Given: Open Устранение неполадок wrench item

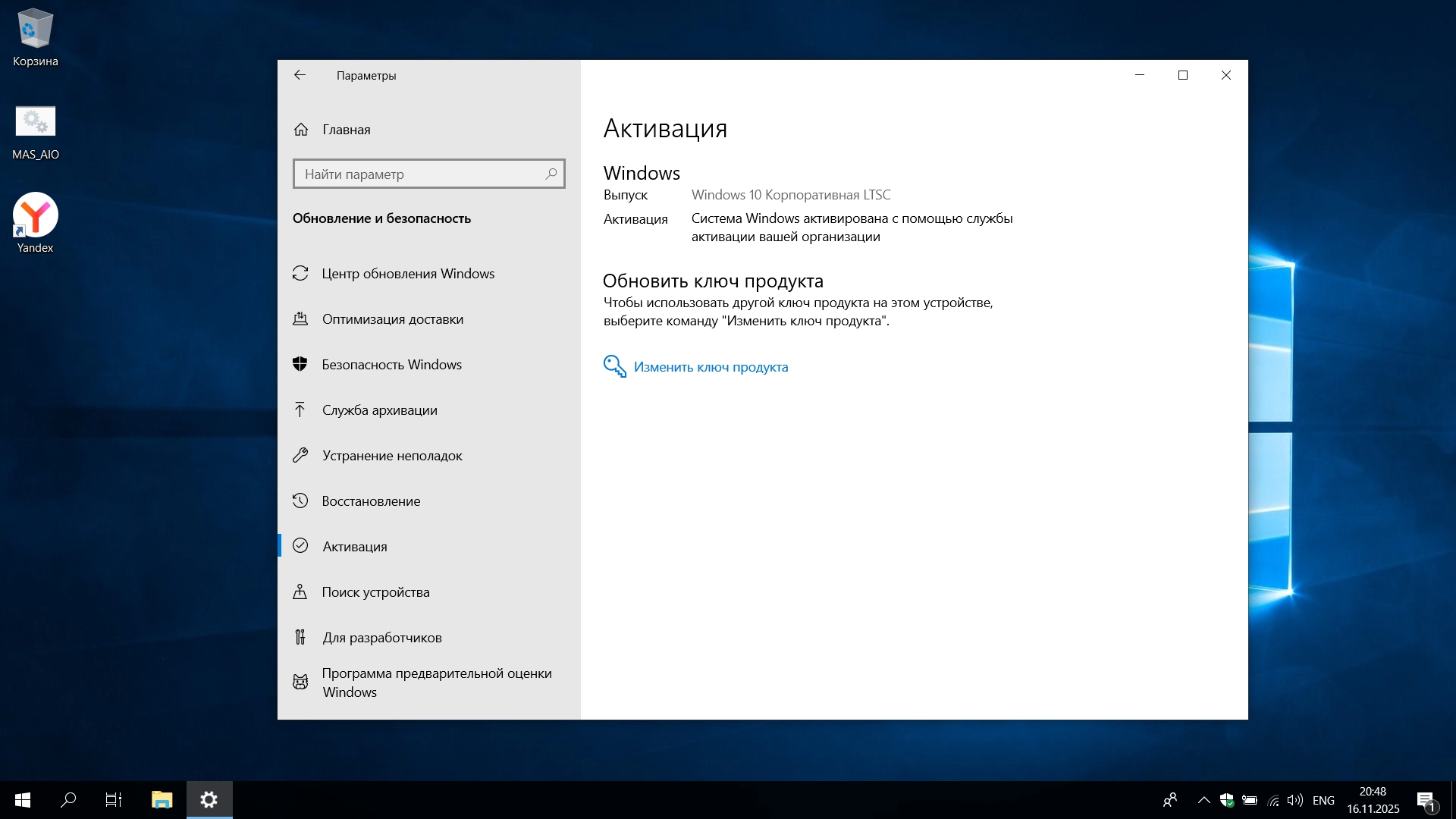Looking at the screenshot, I should pos(391,456).
